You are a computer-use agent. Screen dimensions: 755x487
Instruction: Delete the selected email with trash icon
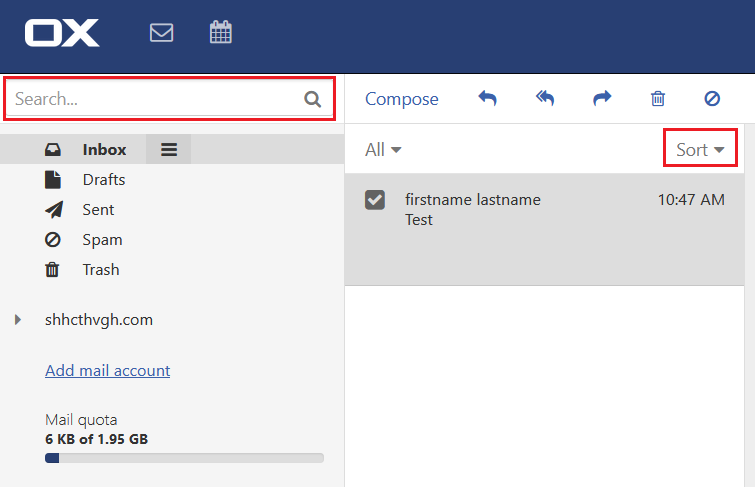pyautogui.click(x=658, y=98)
